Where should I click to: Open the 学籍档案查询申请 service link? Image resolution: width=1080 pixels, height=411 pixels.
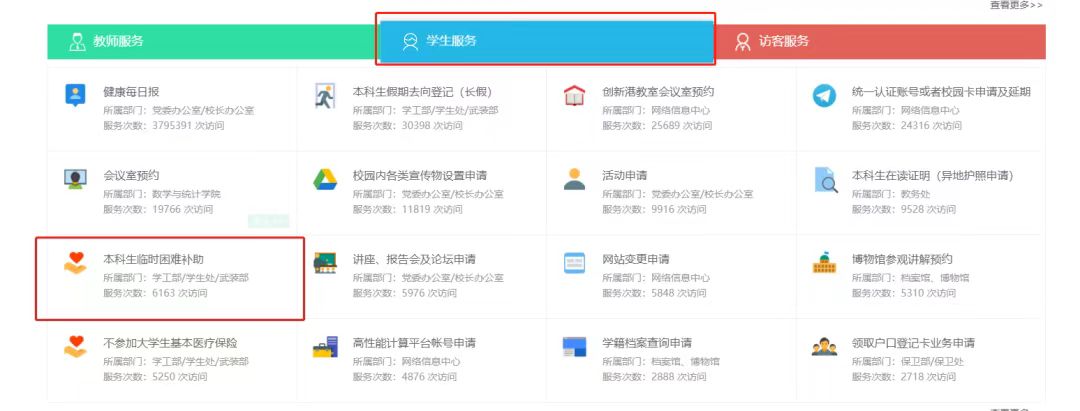point(647,343)
